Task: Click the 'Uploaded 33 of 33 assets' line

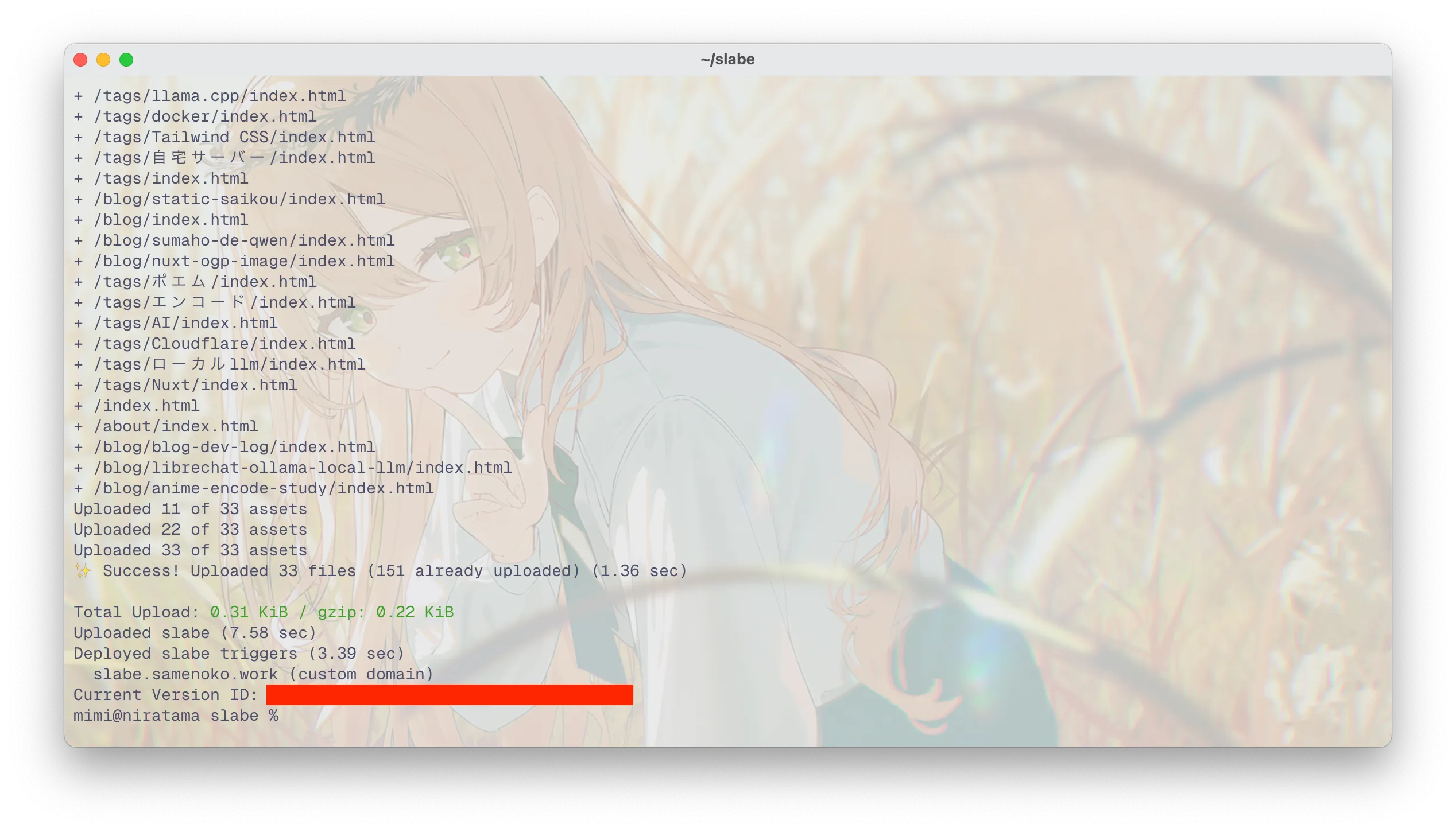Action: [x=191, y=550]
